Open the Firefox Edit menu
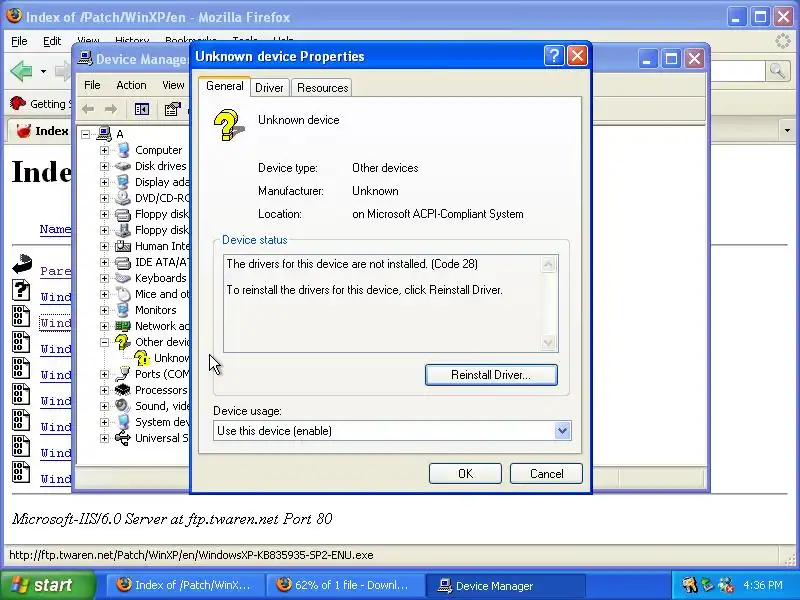This screenshot has height=600, width=800. coord(52,41)
